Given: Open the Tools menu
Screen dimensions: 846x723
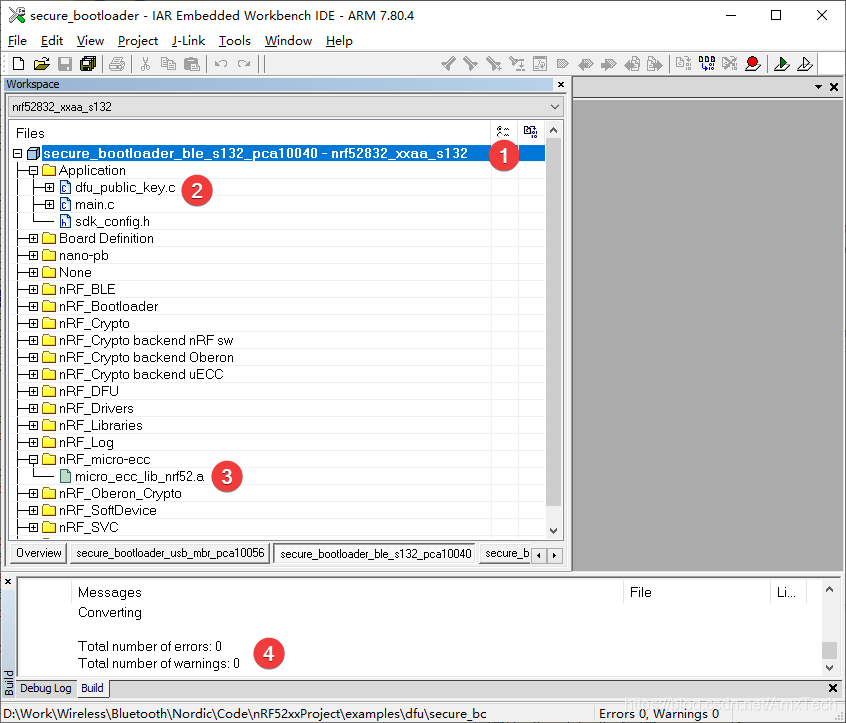Looking at the screenshot, I should [235, 40].
